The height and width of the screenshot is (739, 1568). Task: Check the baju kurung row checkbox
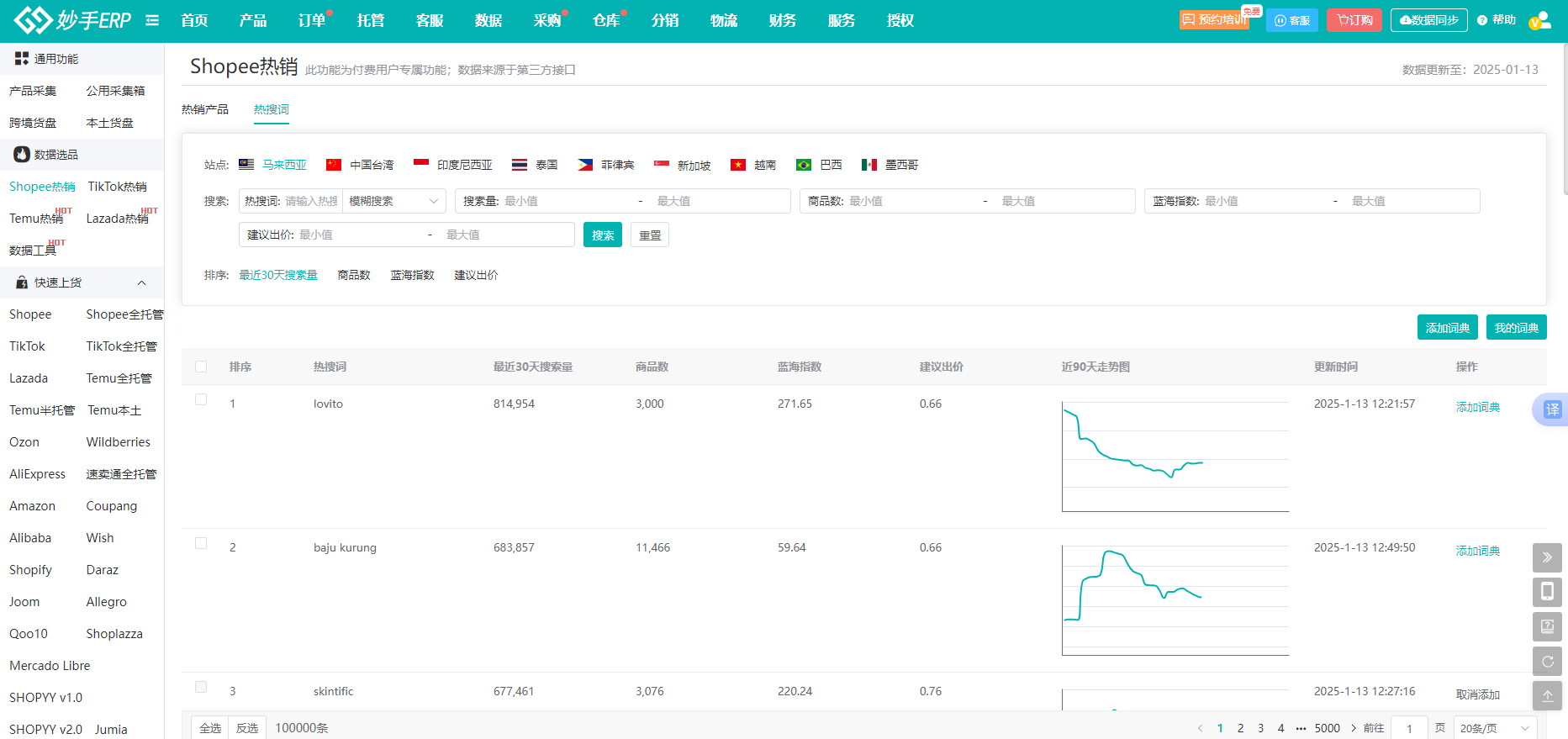[201, 543]
